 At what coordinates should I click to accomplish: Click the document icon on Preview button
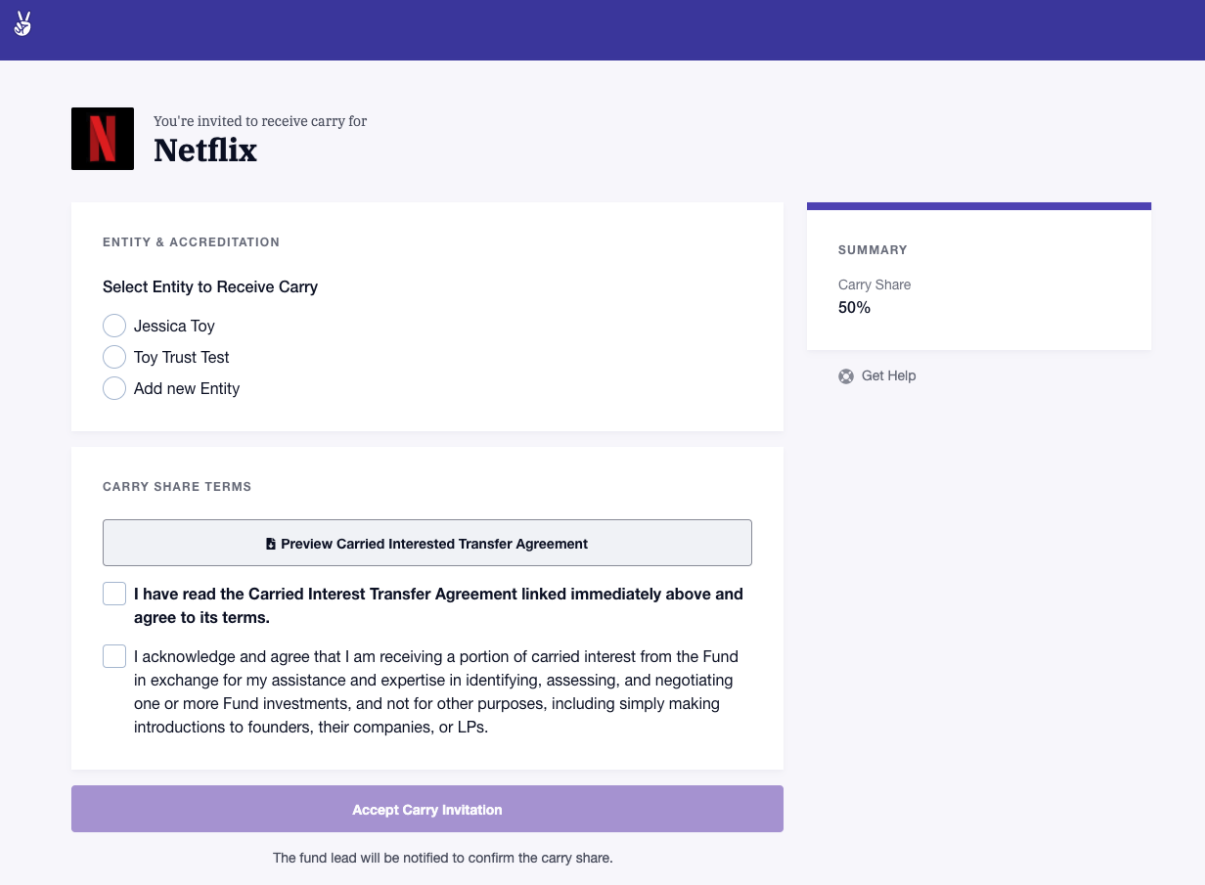[x=271, y=544]
